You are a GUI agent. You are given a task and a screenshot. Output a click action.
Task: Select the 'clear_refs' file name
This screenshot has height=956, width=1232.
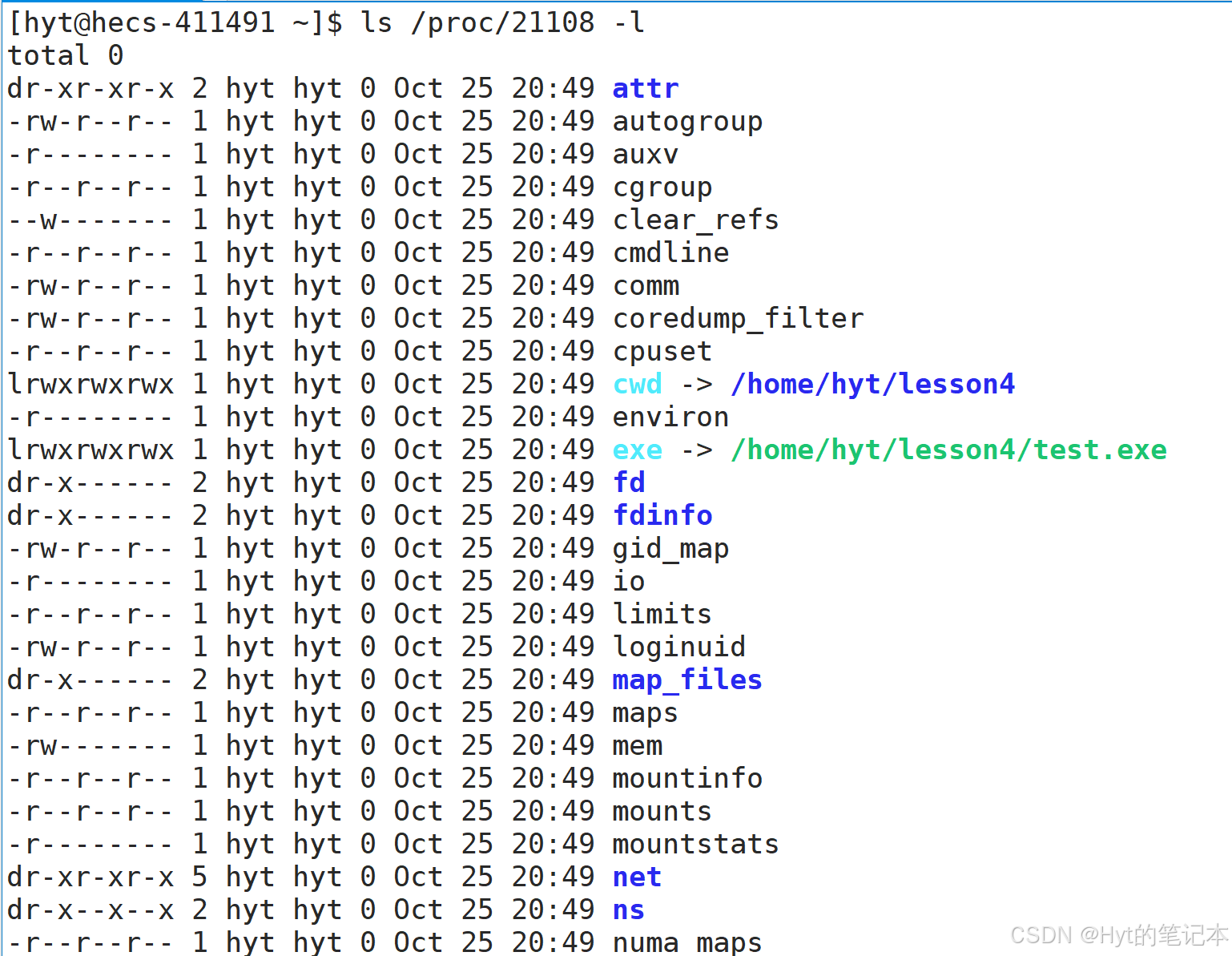tap(696, 220)
